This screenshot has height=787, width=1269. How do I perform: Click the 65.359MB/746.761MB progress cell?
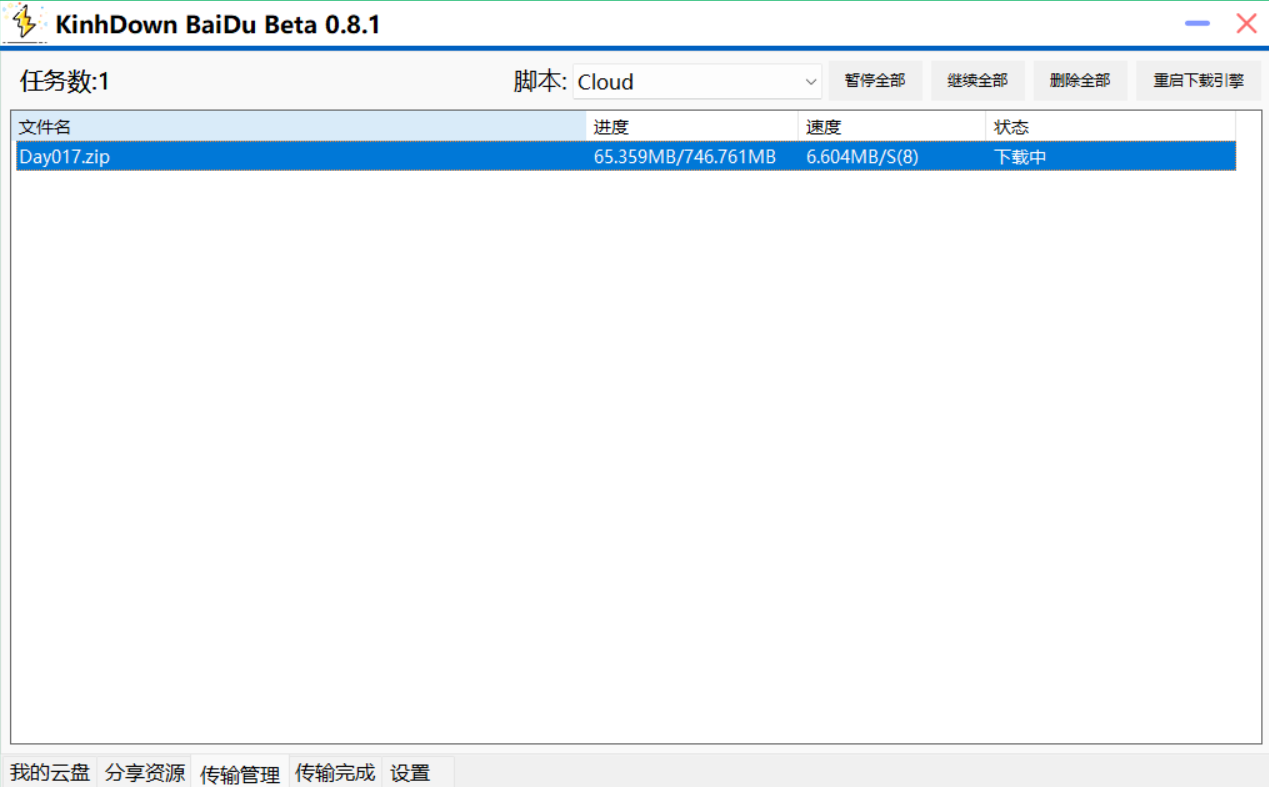(685, 156)
